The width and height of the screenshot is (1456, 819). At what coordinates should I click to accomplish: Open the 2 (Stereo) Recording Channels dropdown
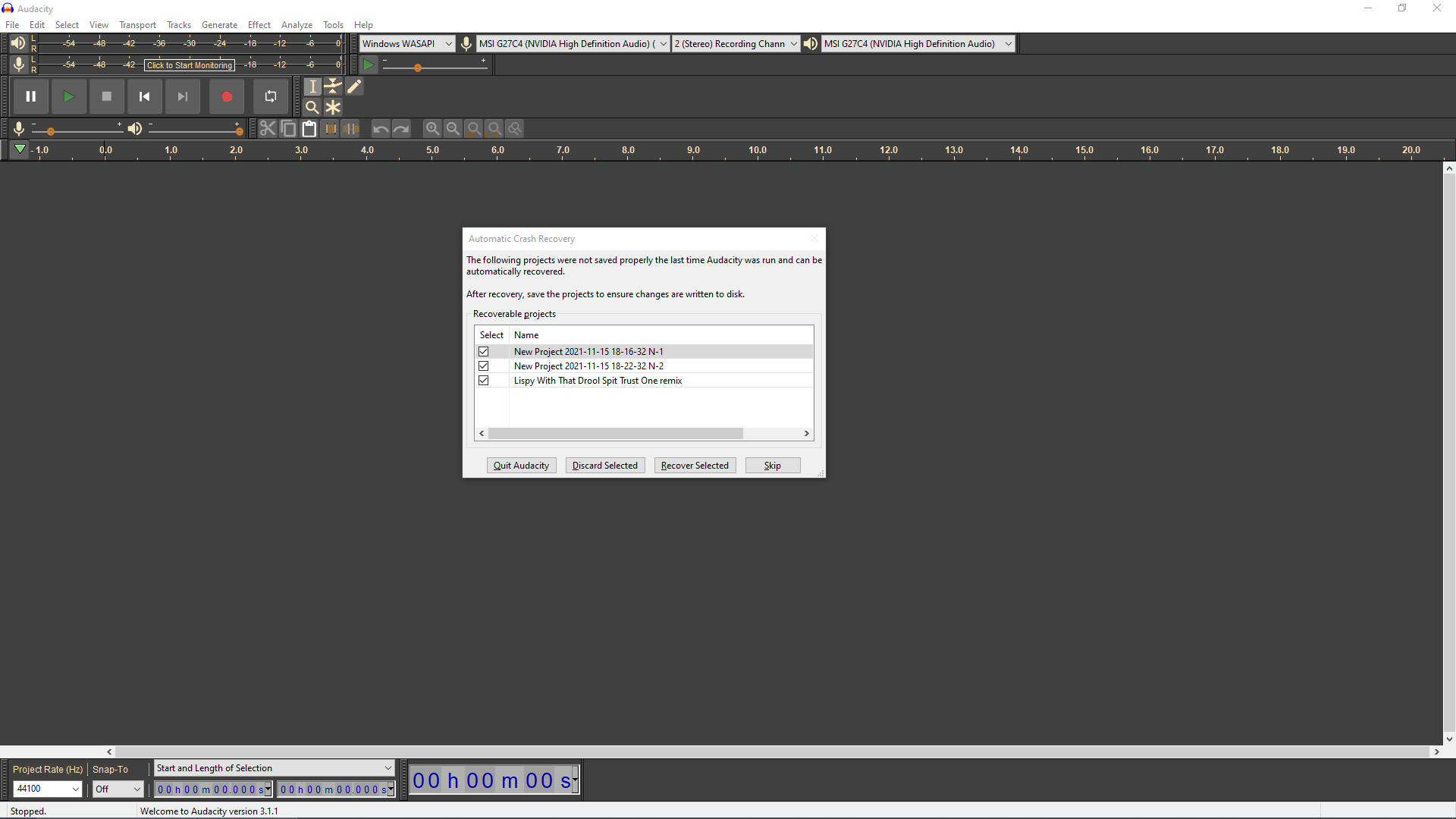736,44
